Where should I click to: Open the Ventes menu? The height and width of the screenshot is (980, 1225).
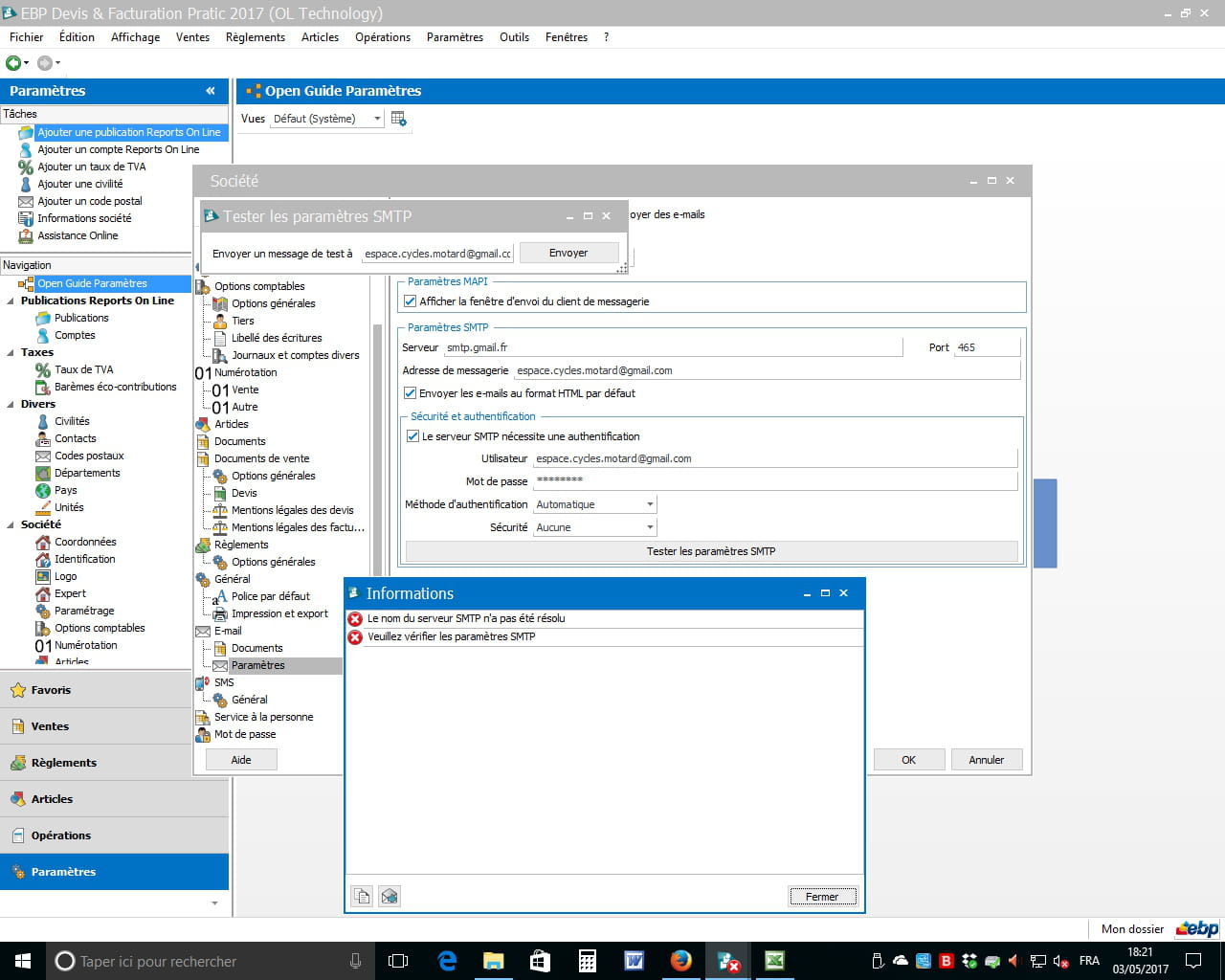192,37
